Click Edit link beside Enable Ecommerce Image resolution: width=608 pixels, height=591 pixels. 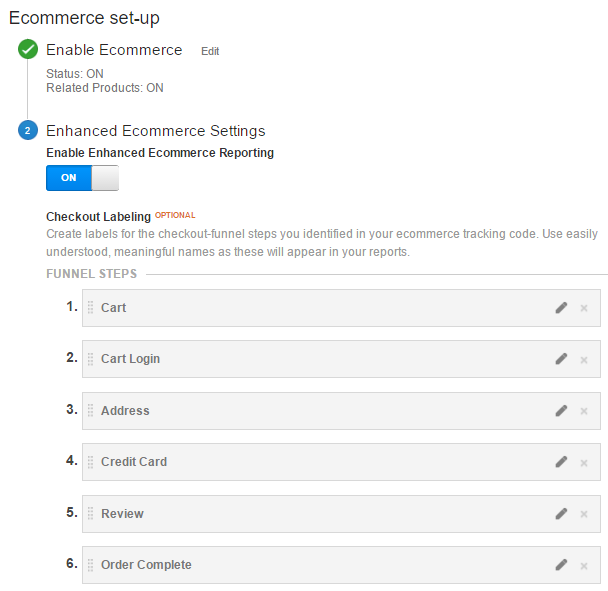click(x=210, y=51)
